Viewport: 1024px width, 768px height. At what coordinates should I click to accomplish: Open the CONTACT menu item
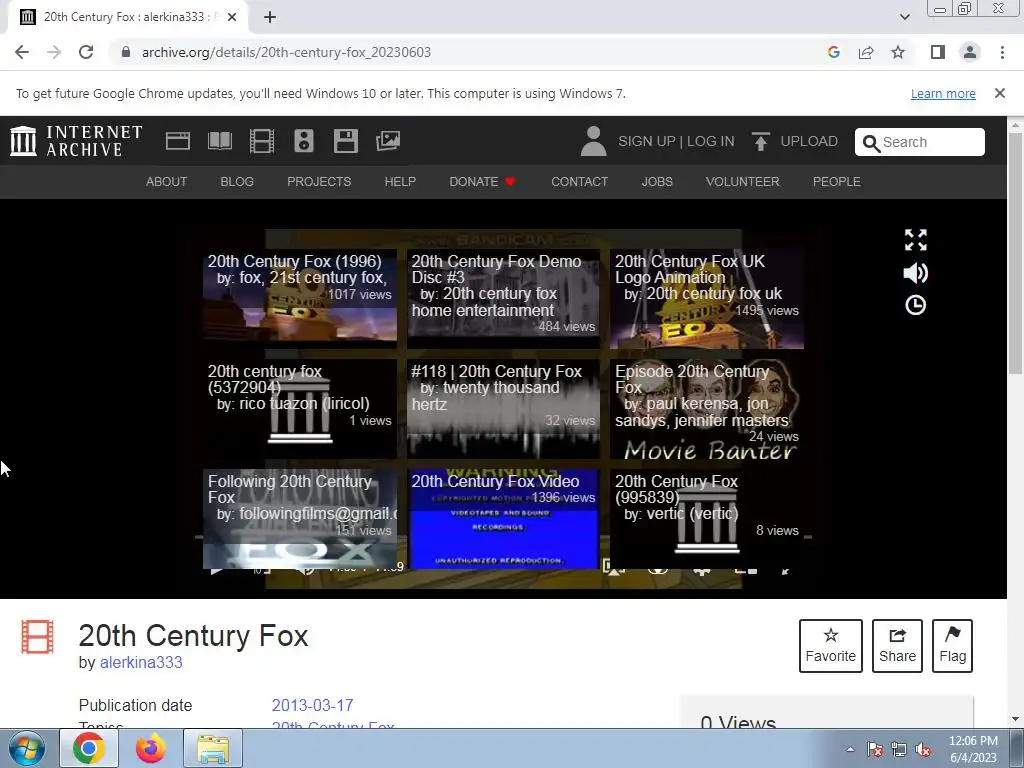pyautogui.click(x=579, y=182)
